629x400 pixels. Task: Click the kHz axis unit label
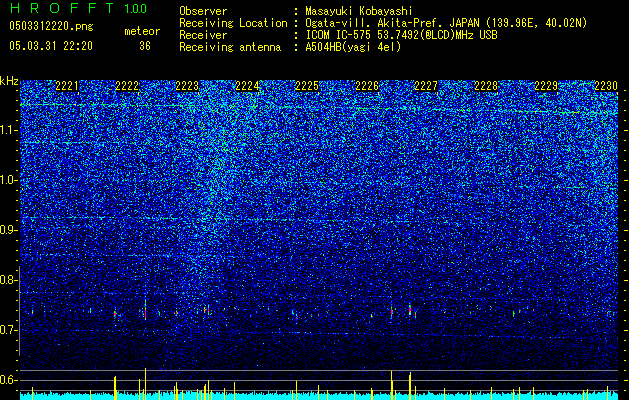click(9, 81)
